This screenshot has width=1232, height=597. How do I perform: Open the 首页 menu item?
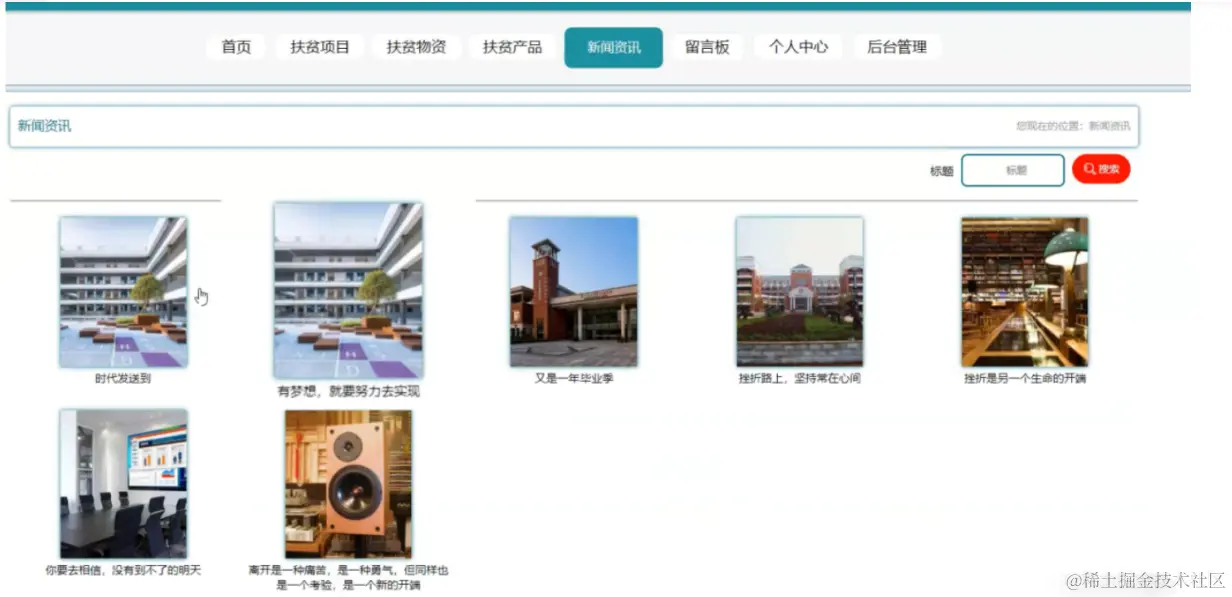pyautogui.click(x=236, y=47)
